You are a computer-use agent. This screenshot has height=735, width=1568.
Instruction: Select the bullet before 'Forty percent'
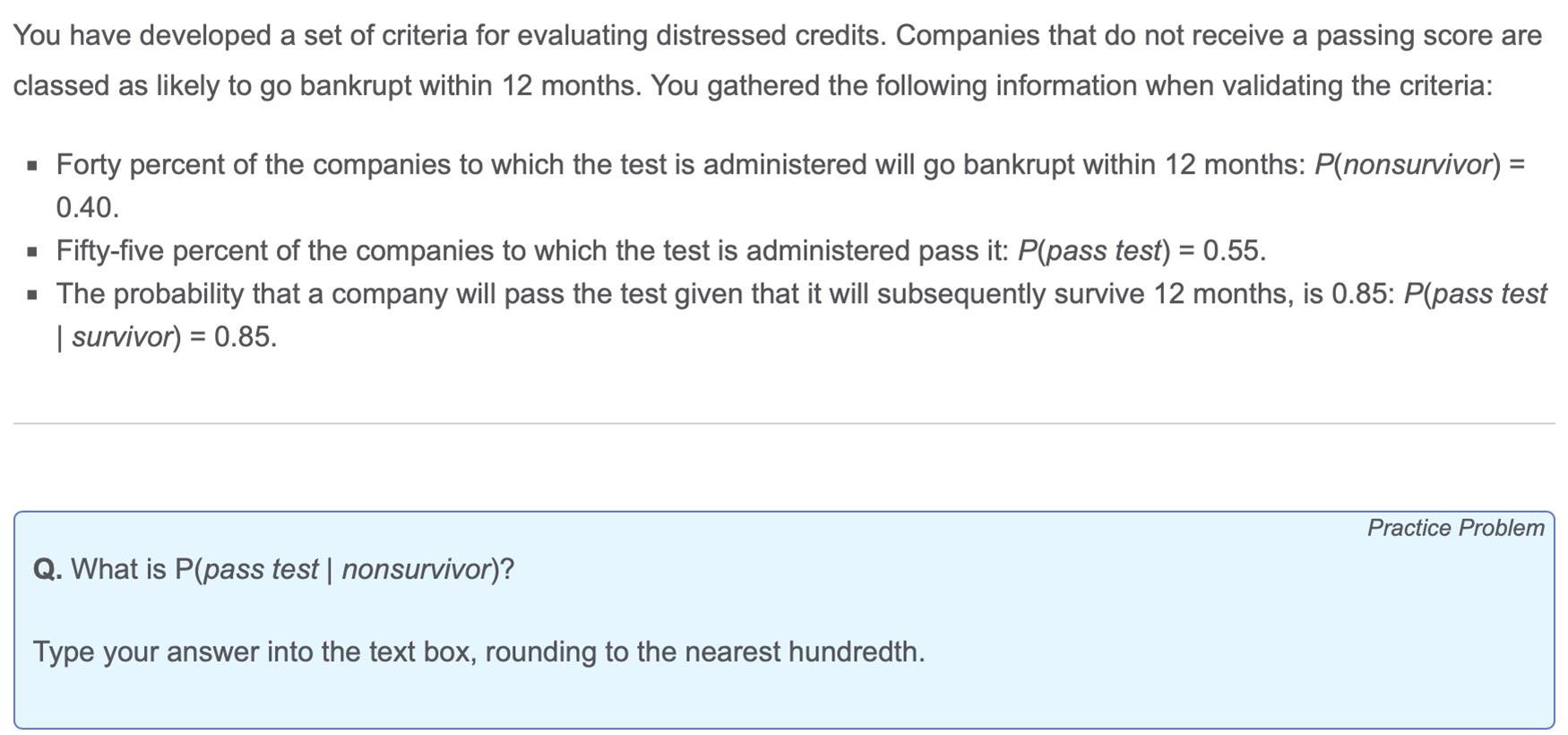(33, 166)
